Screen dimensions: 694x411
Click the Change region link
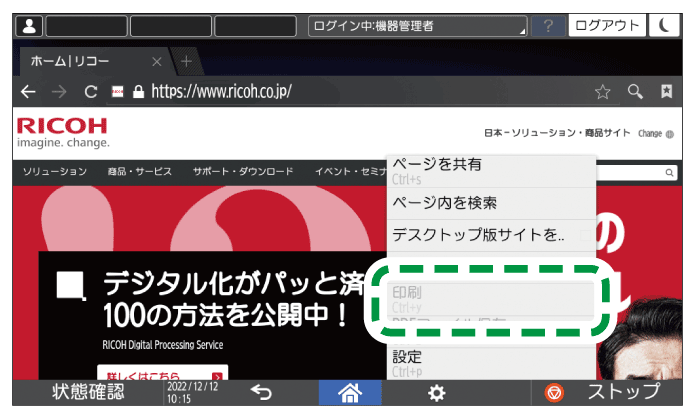[649, 134]
